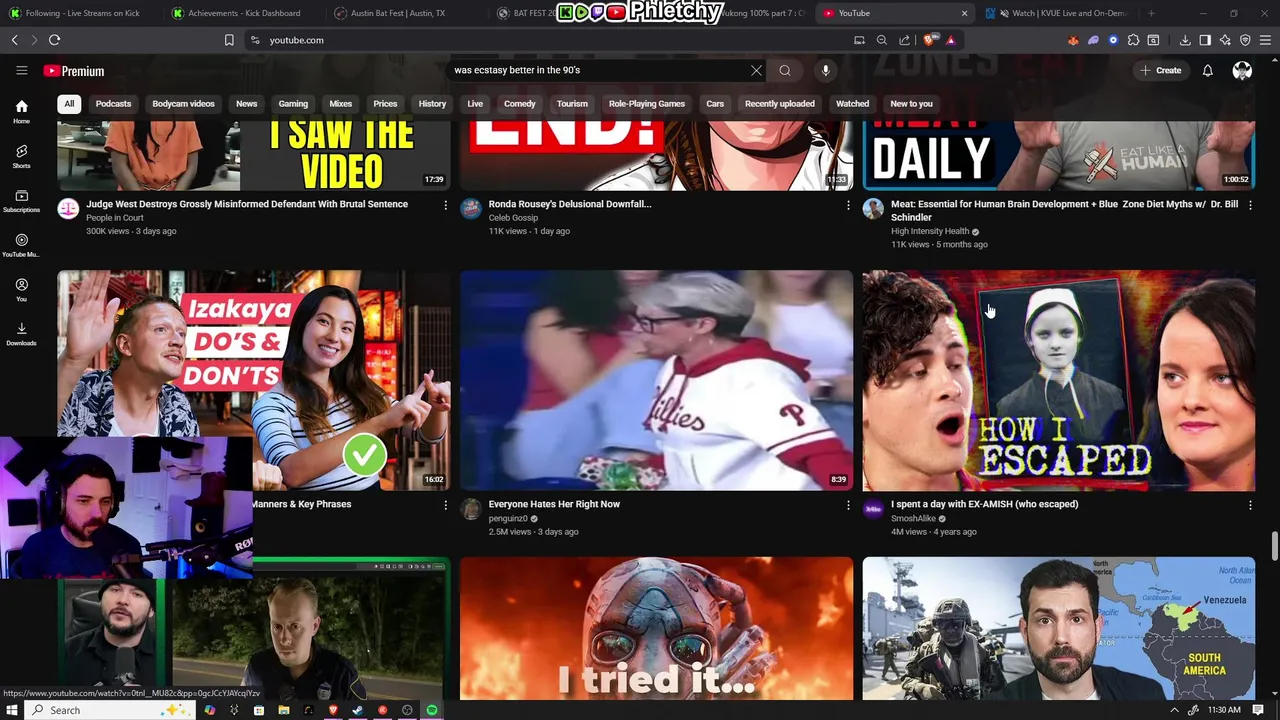Select the Comedy filter chip

click(x=519, y=104)
